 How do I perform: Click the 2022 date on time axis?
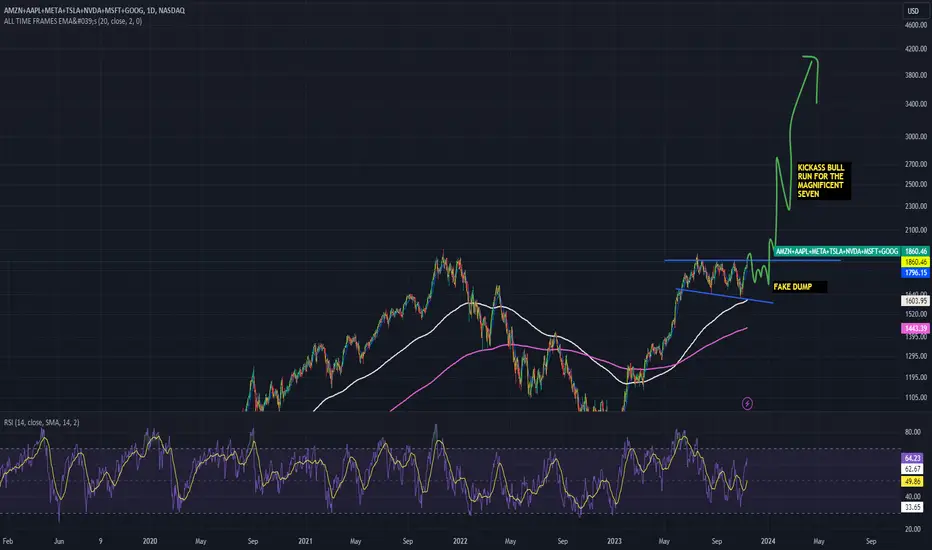coord(460,541)
